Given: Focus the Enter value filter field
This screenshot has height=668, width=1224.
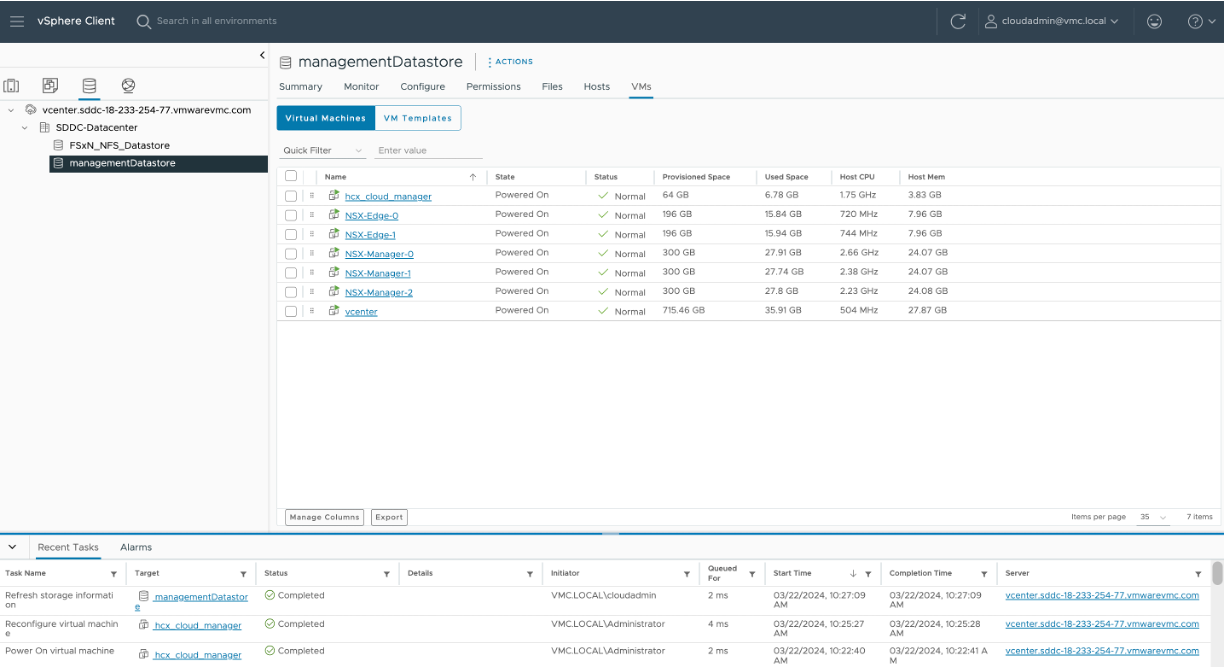Looking at the screenshot, I should coord(429,150).
